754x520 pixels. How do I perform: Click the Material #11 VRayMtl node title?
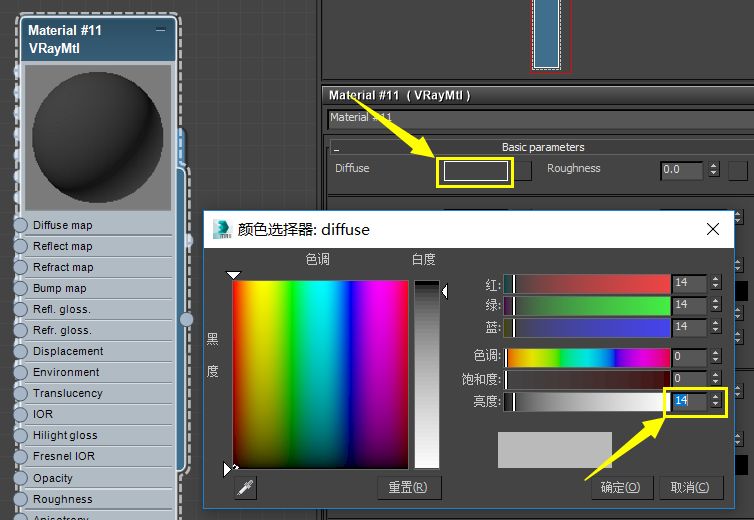tap(65, 39)
